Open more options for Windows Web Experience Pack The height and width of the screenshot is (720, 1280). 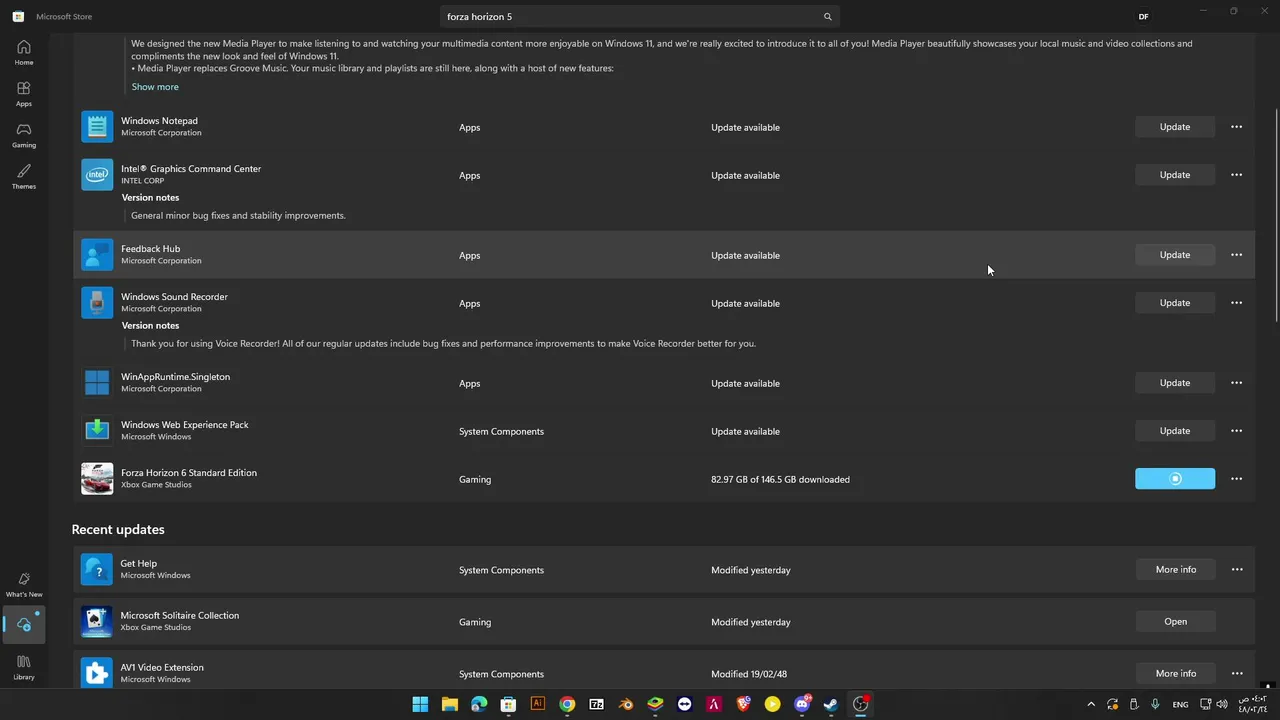coord(1236,431)
